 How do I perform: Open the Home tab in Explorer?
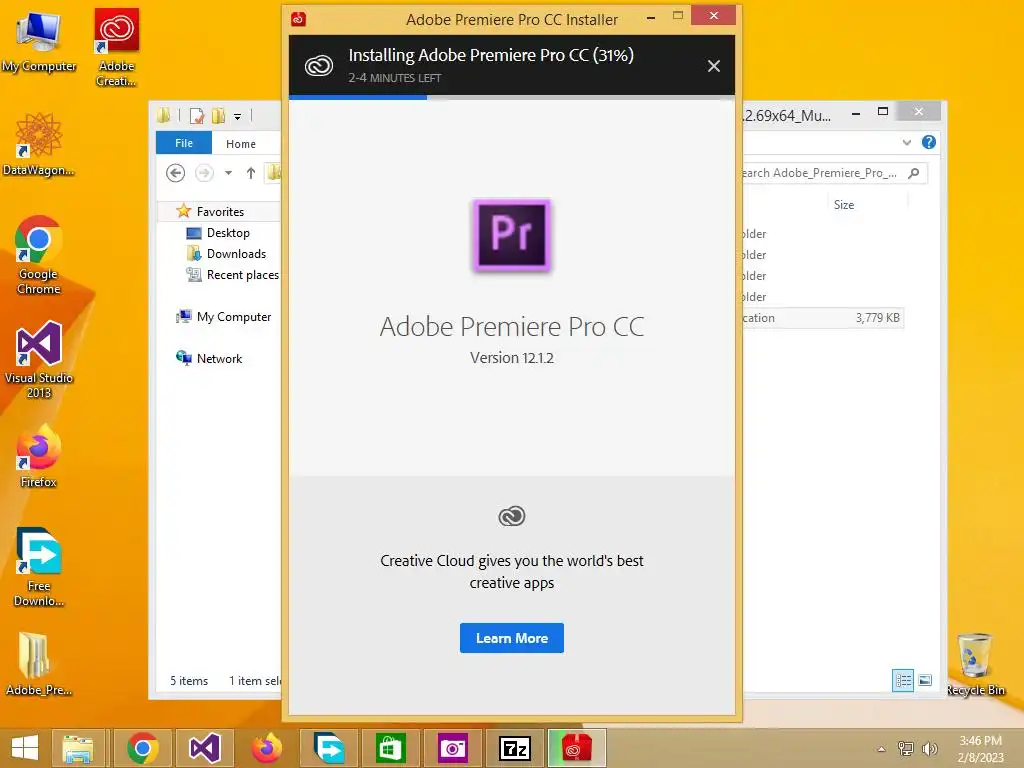pos(241,144)
